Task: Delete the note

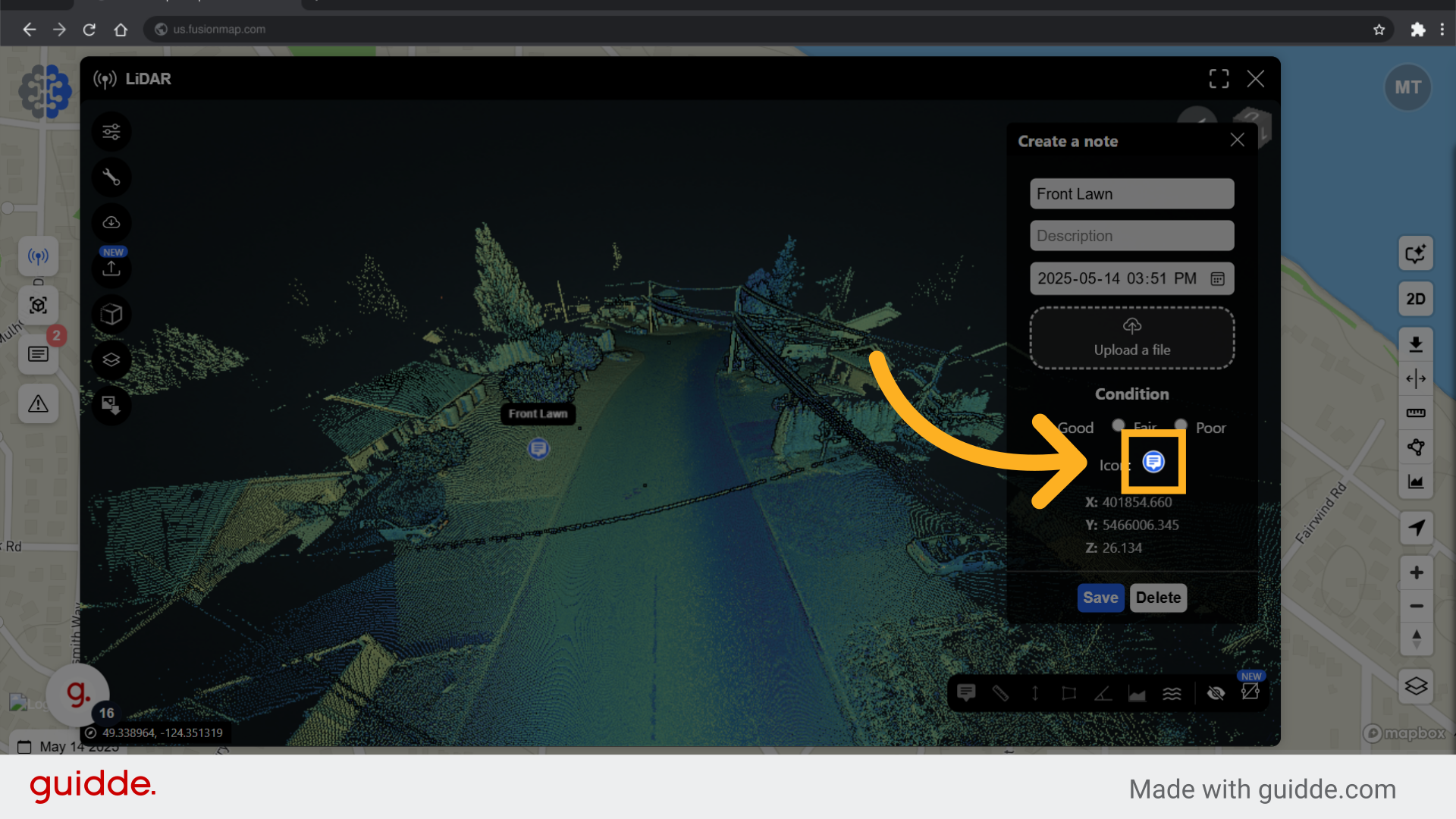Action: pos(1158,598)
